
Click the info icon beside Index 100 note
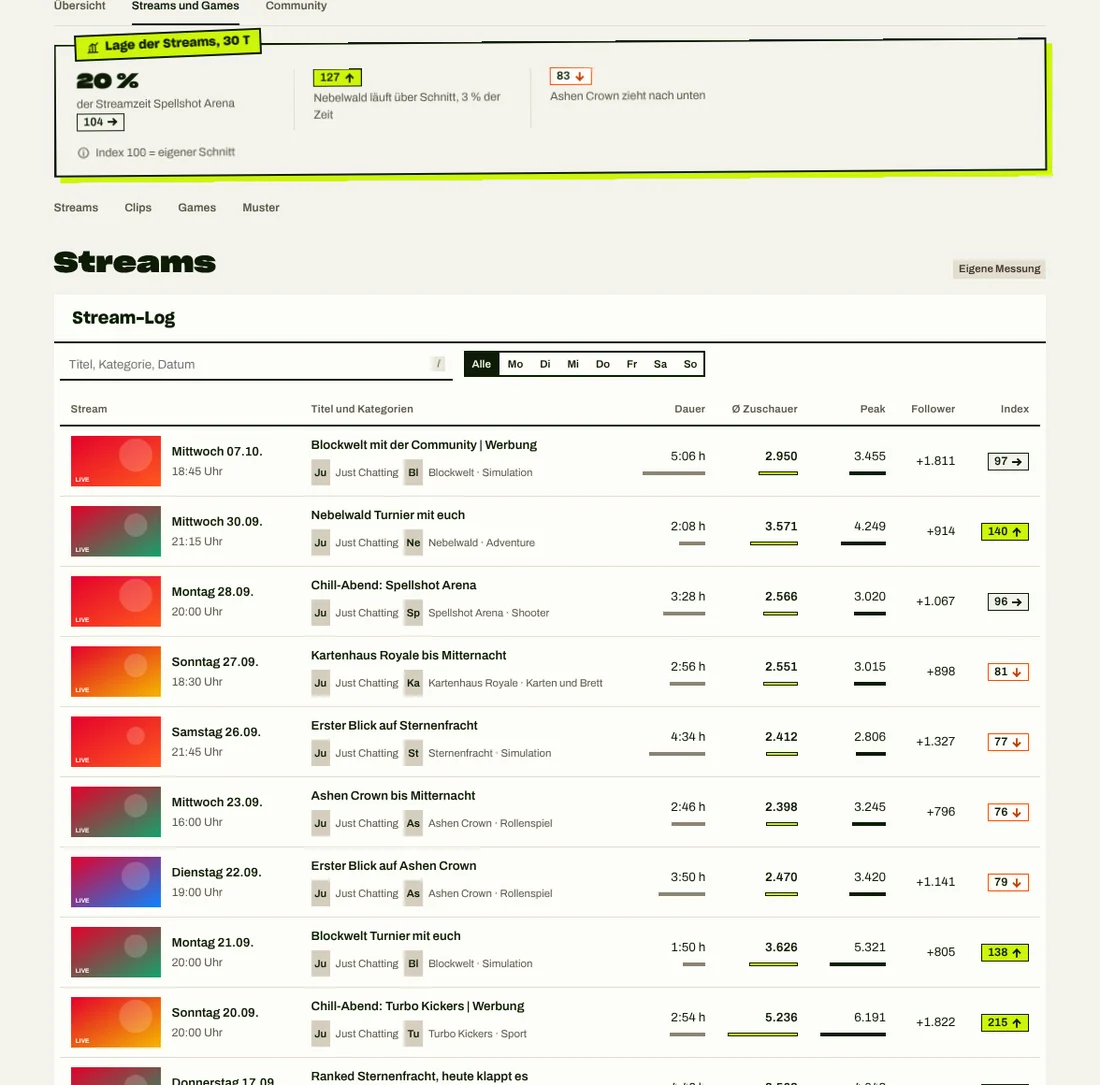[83, 153]
